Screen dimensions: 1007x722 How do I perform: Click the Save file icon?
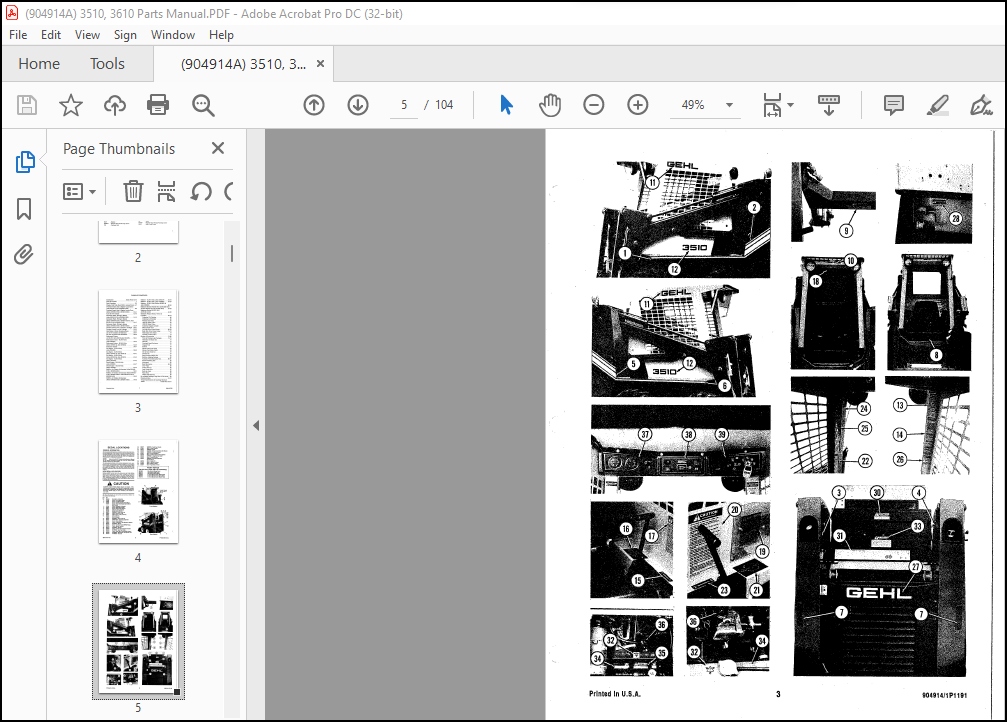[27, 105]
